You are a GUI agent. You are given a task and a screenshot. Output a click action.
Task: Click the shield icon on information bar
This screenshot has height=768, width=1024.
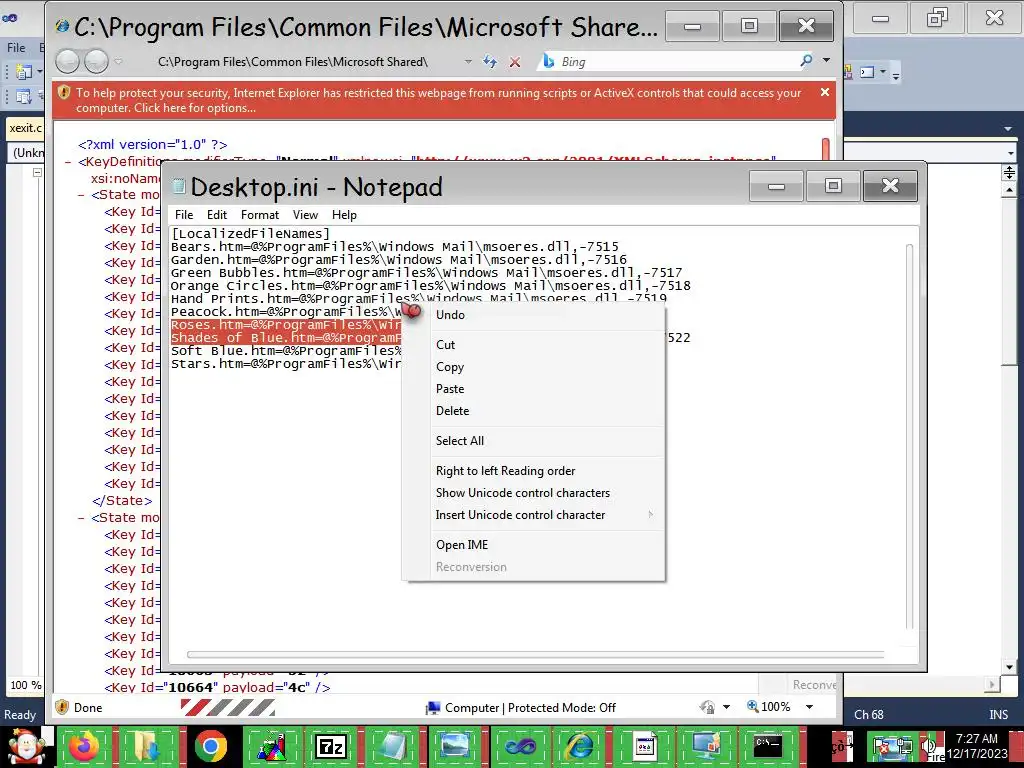click(63, 92)
